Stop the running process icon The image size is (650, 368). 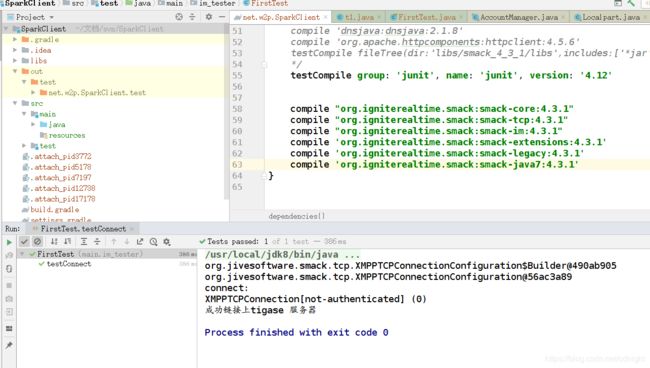9,286
